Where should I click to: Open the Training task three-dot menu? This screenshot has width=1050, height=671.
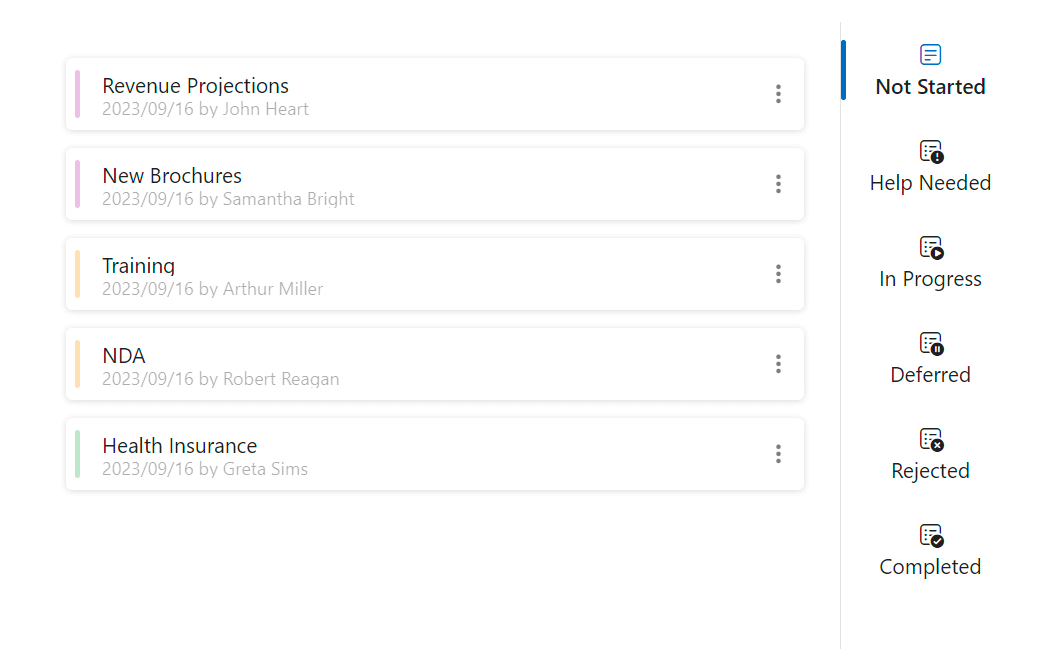click(x=778, y=274)
